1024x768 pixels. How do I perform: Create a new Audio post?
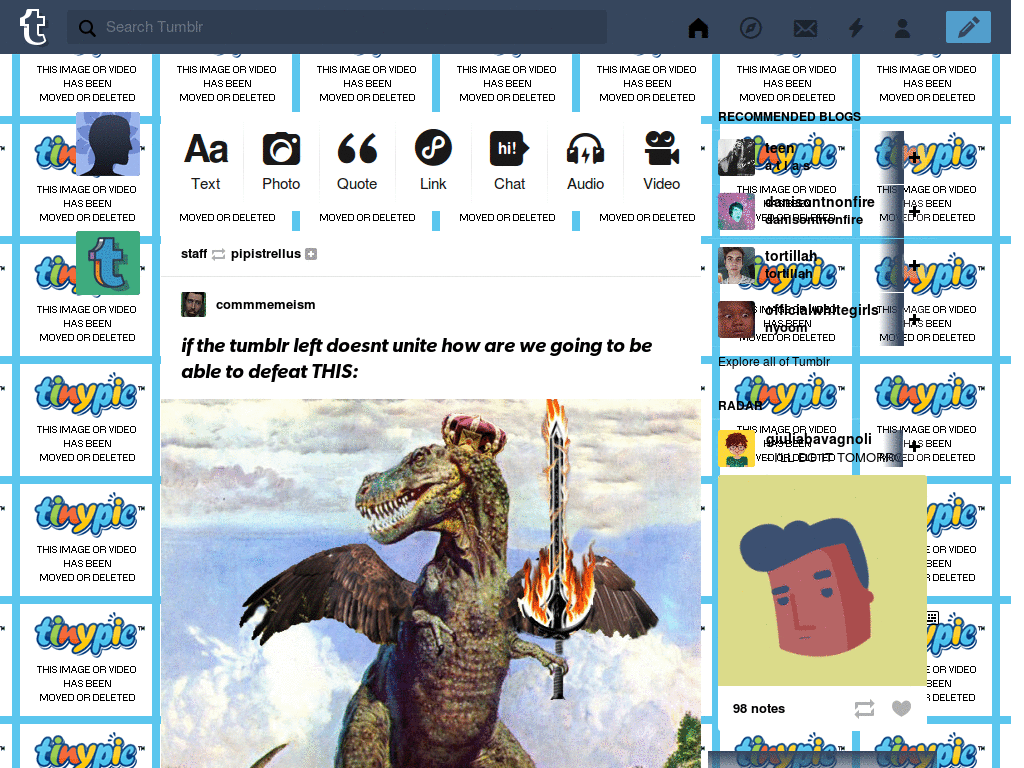585,161
